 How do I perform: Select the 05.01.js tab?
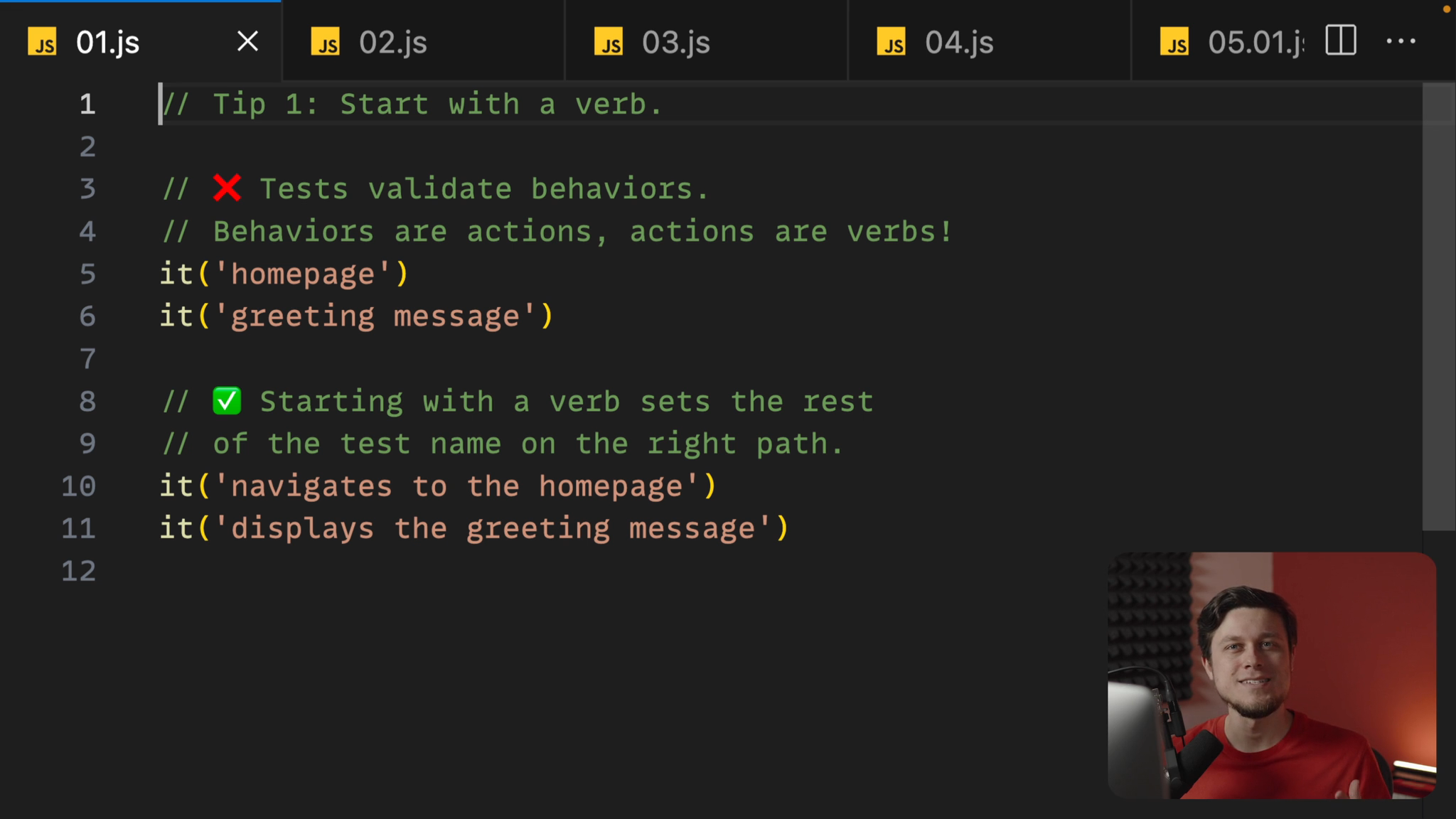click(x=1254, y=42)
